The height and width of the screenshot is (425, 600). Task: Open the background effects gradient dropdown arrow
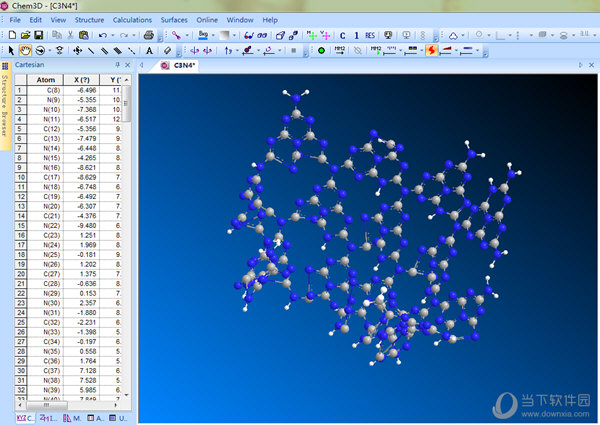(234, 35)
